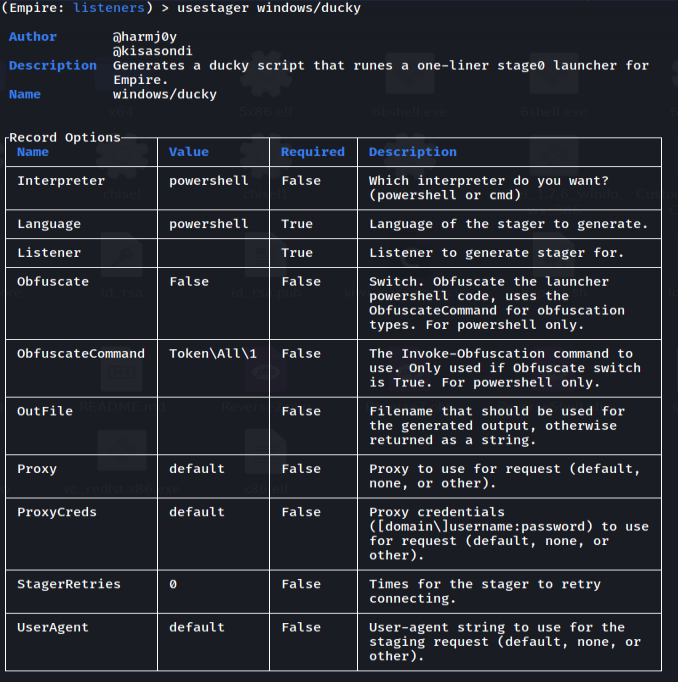
Task: Click the Required column header
Action: pos(313,152)
